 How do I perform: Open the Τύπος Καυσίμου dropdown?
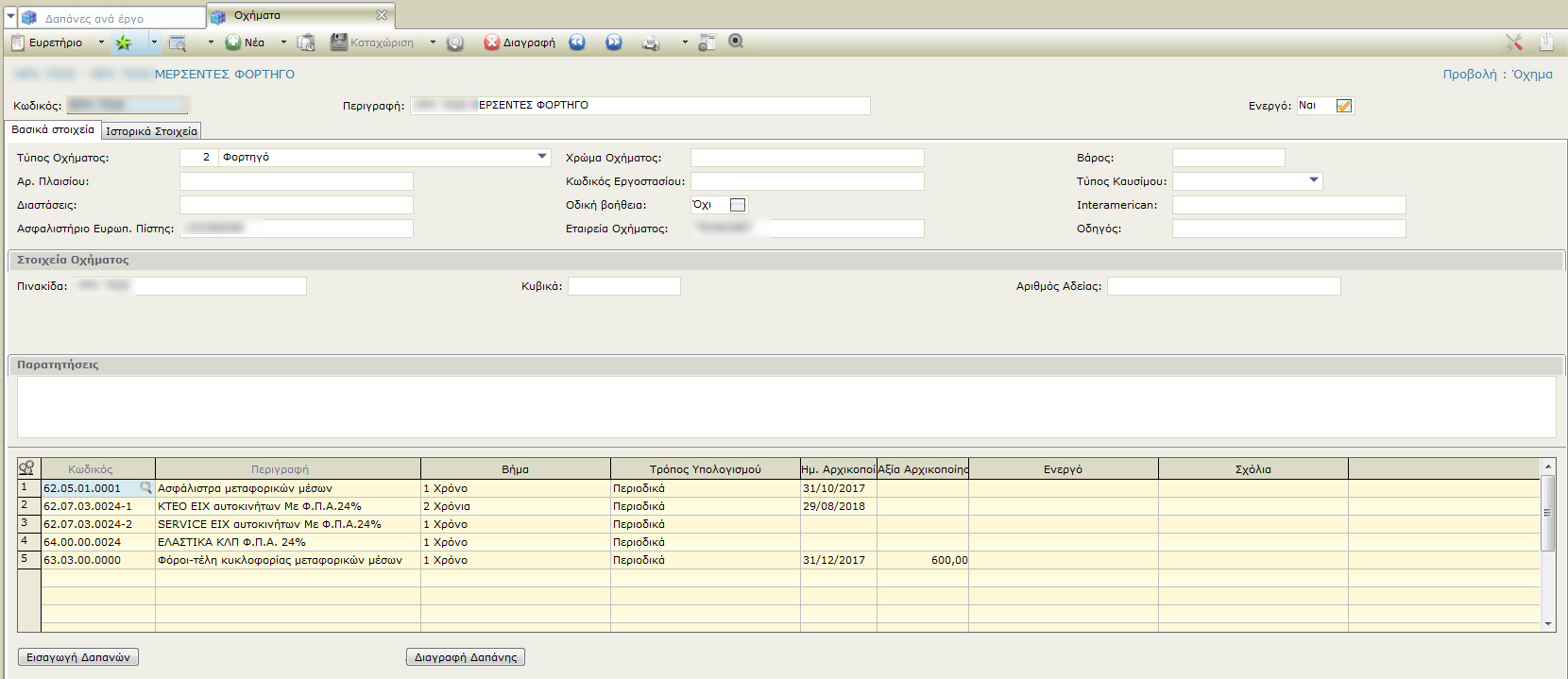(1314, 180)
